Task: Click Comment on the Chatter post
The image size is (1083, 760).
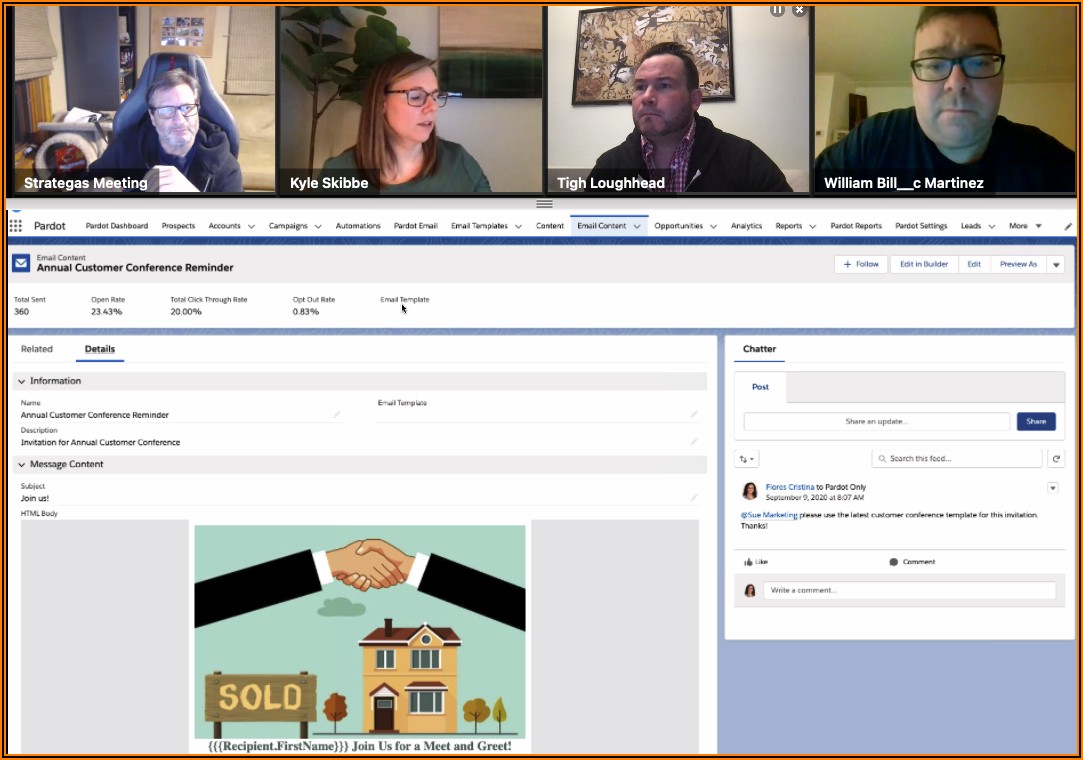Action: point(912,562)
